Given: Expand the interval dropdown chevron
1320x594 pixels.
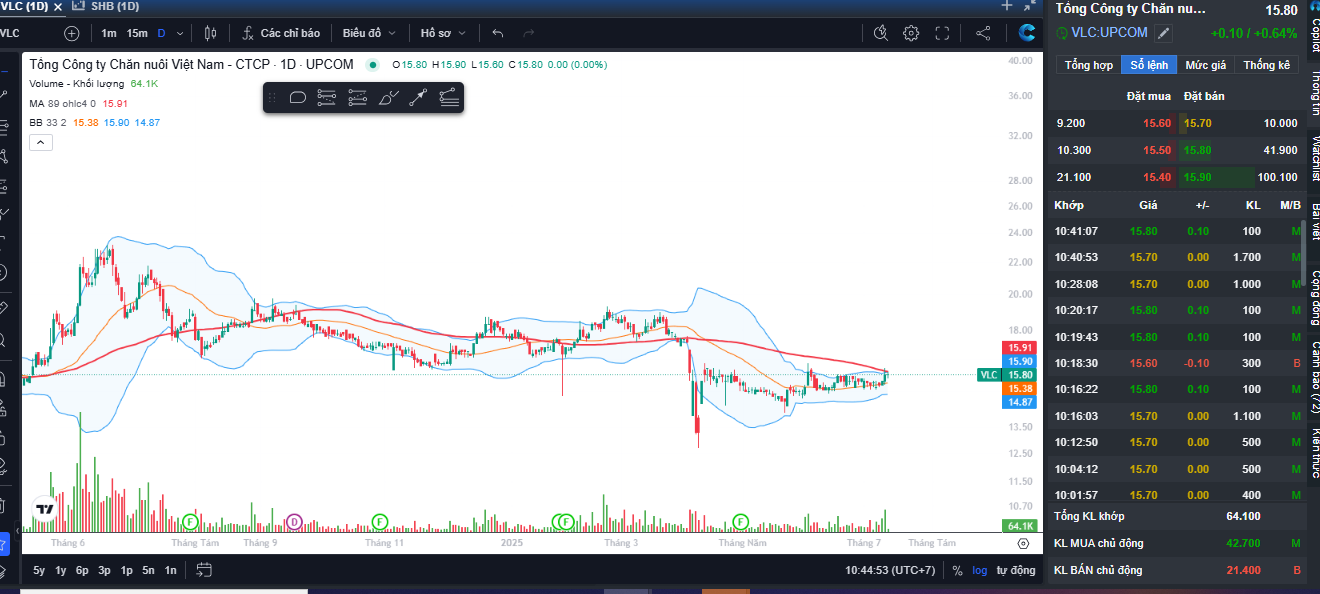Looking at the screenshot, I should pos(180,33).
